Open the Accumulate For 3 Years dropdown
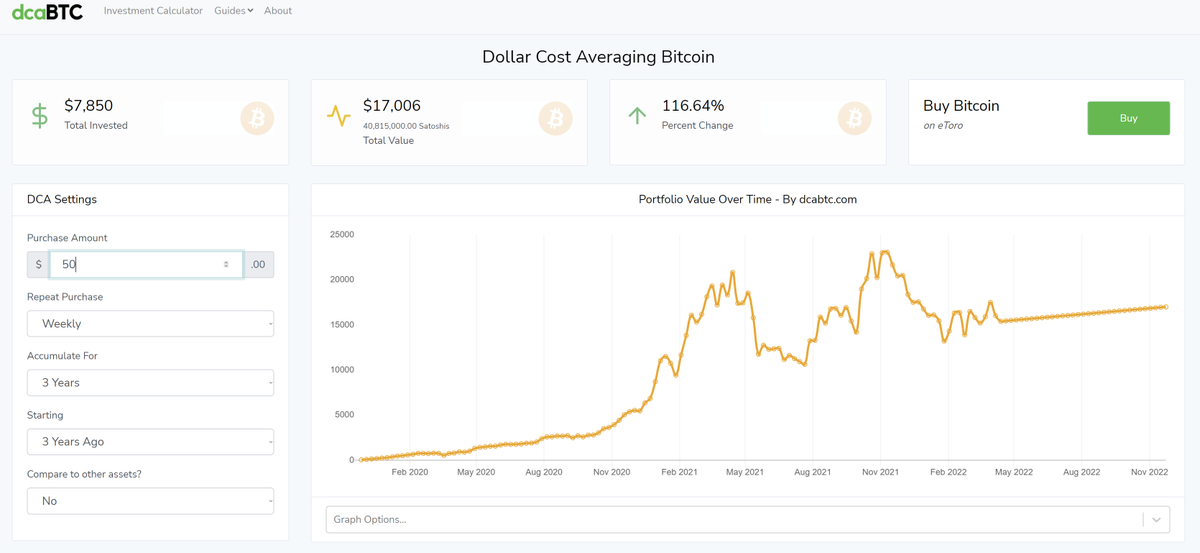The width and height of the screenshot is (1200, 553). (150, 383)
